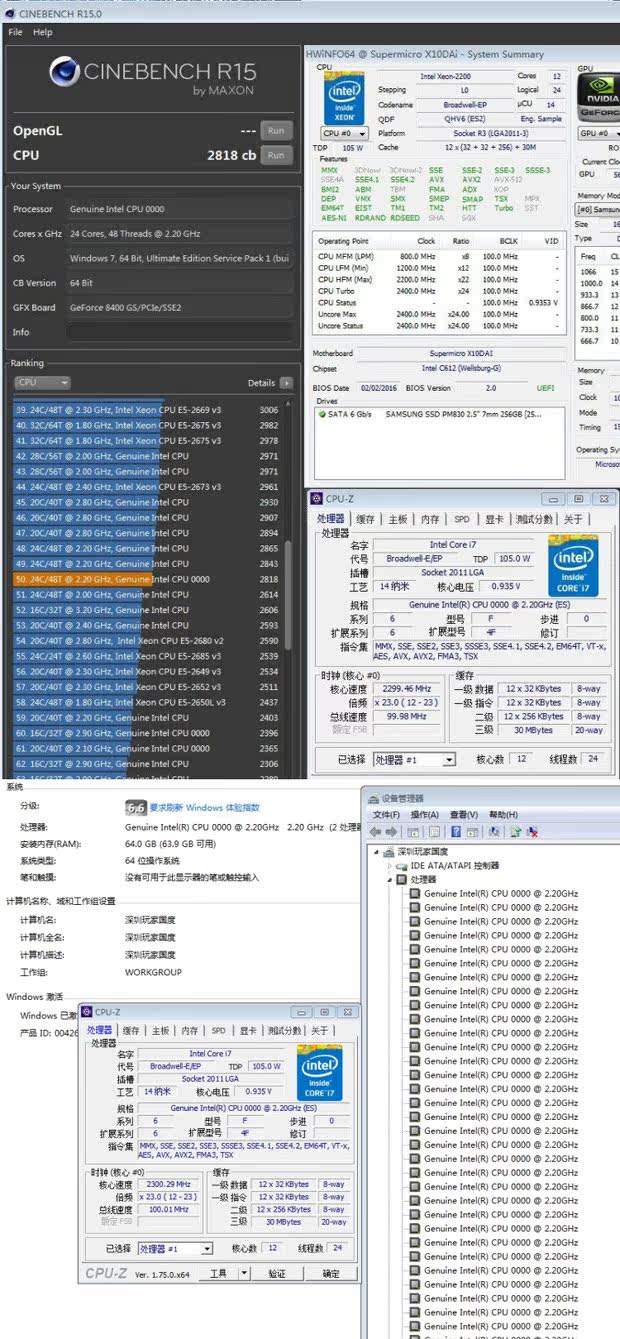Switch to 主板 tab in upper CPU-Z
This screenshot has height=1339, width=620.
pos(398,519)
